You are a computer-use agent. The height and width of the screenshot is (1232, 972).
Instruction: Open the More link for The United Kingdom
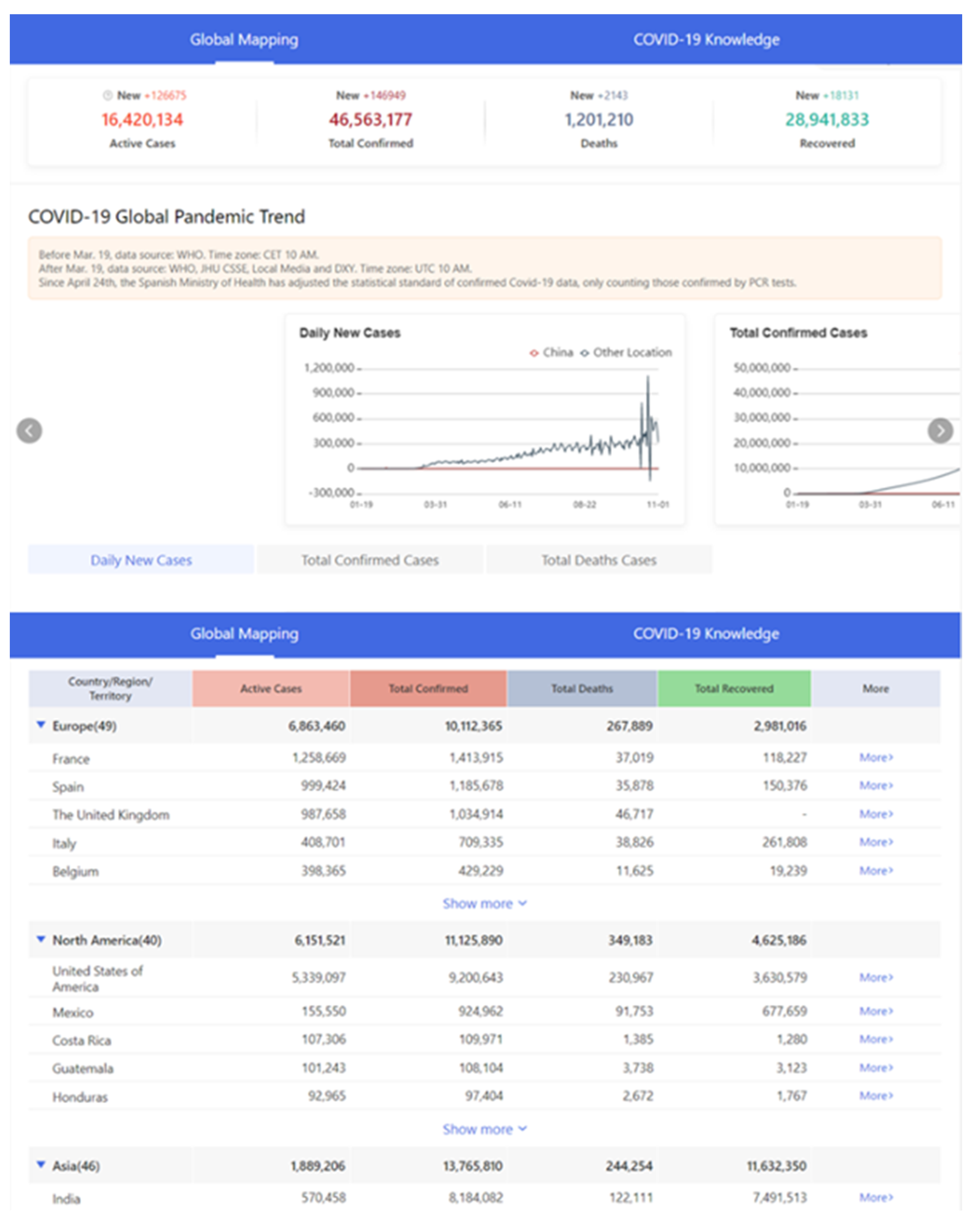point(876,814)
